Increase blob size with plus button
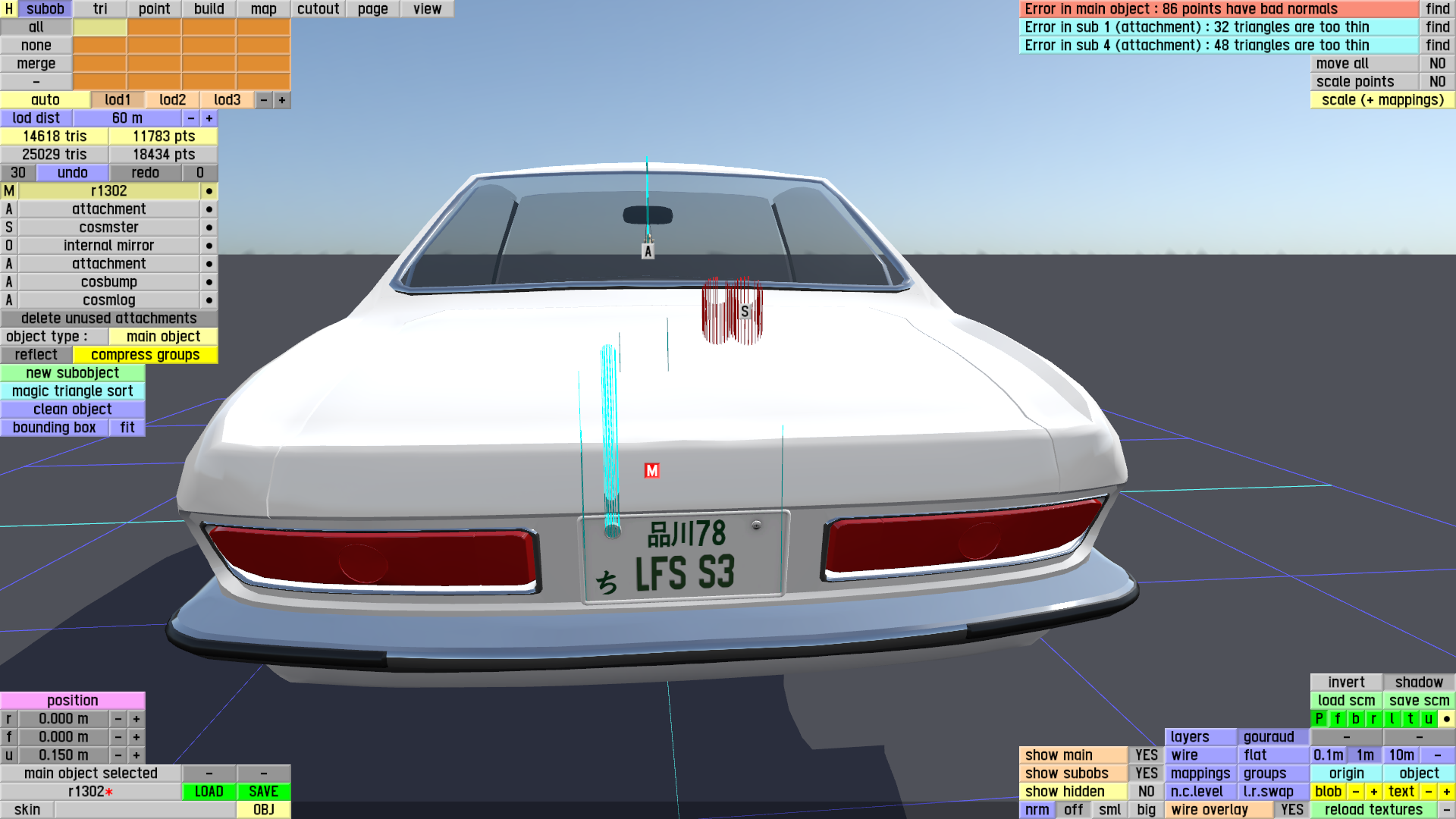Viewport: 1456px width, 819px height. pyautogui.click(x=1373, y=792)
